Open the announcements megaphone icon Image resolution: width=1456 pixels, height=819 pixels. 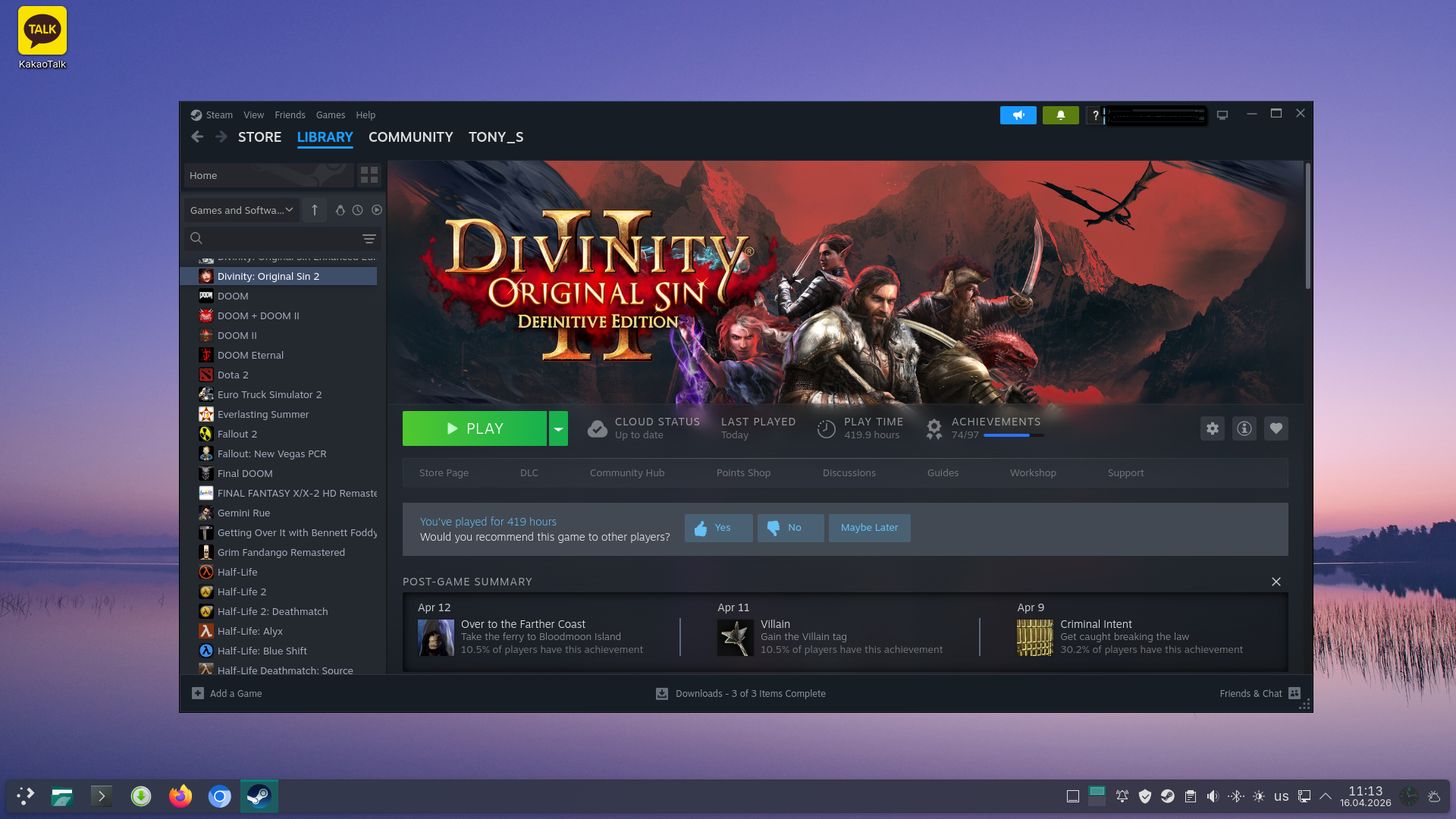pos(1018,115)
